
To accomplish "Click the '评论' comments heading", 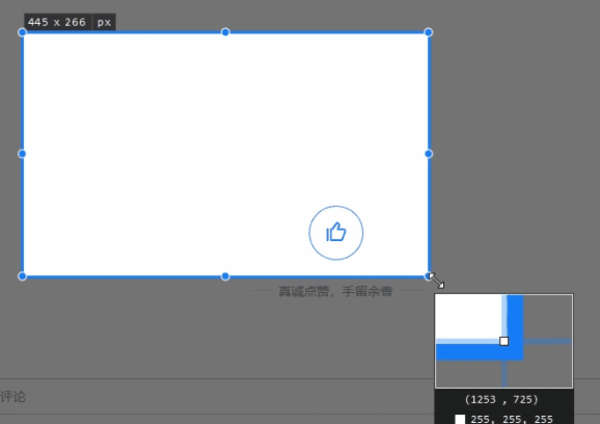I will (13, 397).
